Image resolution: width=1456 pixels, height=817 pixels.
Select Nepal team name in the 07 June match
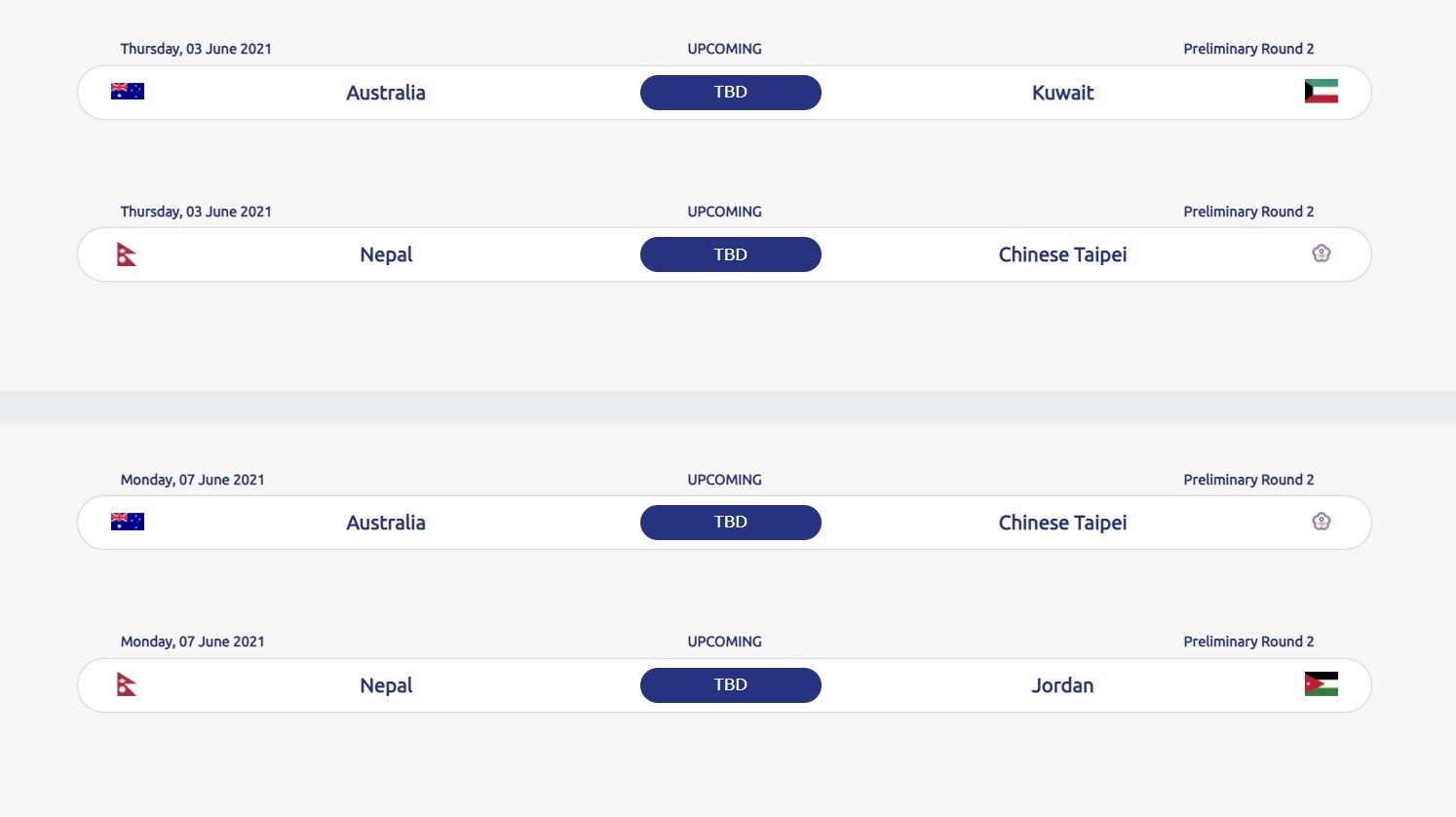pyautogui.click(x=386, y=686)
